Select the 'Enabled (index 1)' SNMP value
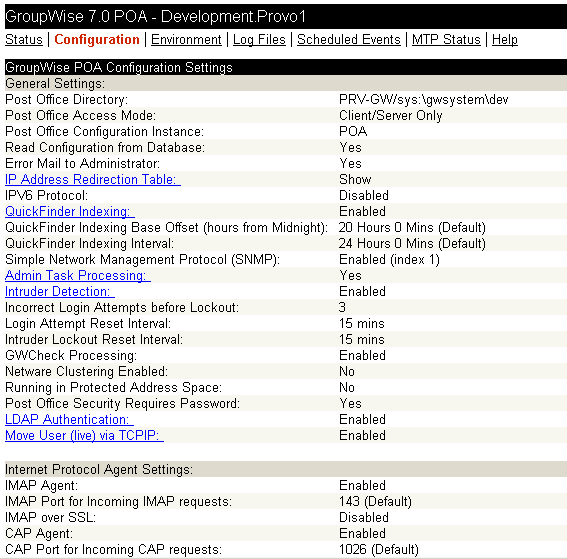The height and width of the screenshot is (559, 567). coord(389,259)
